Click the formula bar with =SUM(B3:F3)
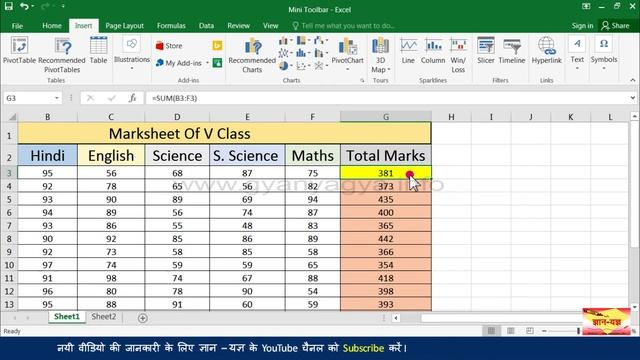The width and height of the screenshot is (640, 360). (387, 98)
